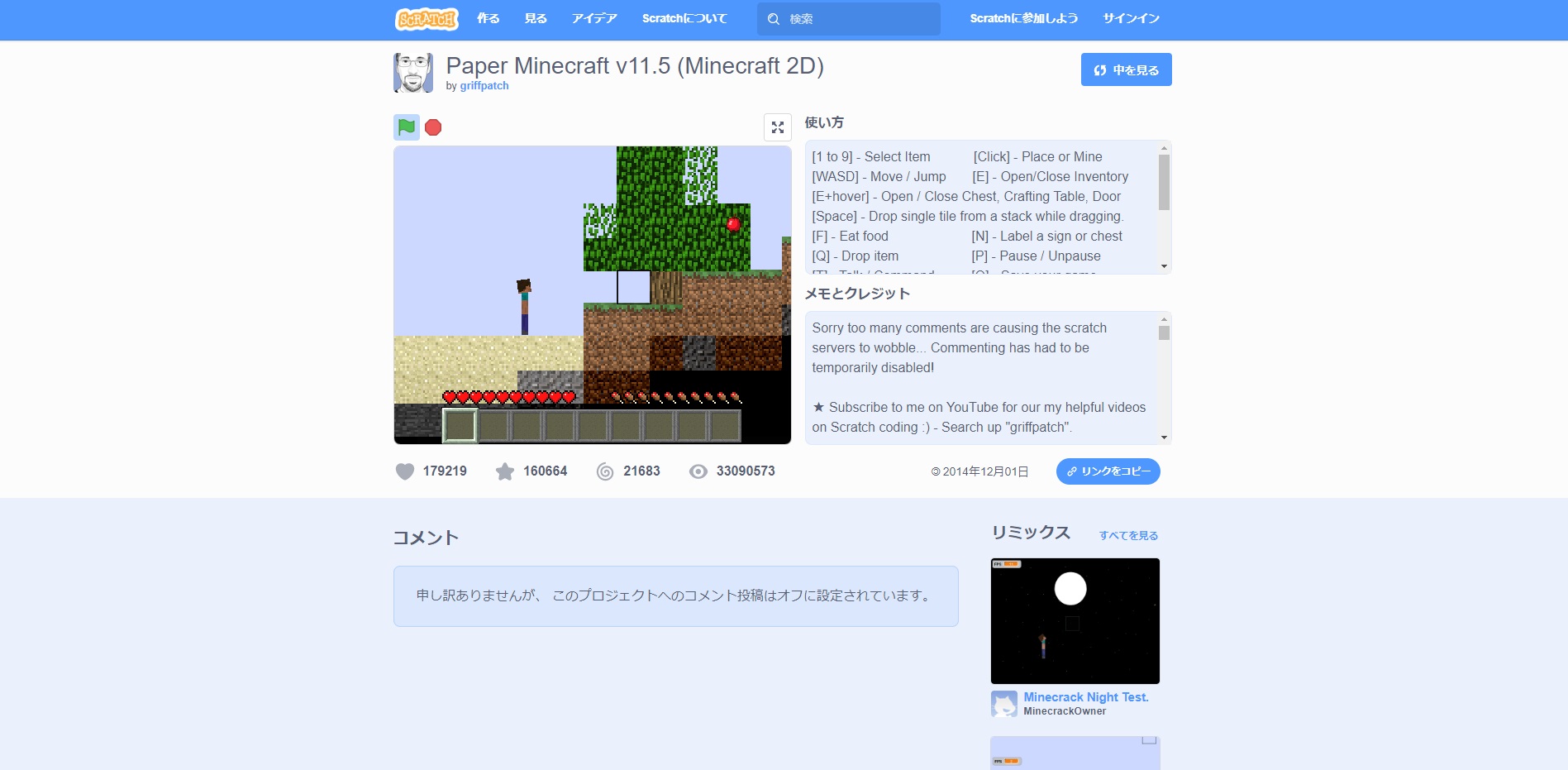Image resolution: width=1568 pixels, height=770 pixels.
Task: Click the コメント heading
Action: point(426,538)
